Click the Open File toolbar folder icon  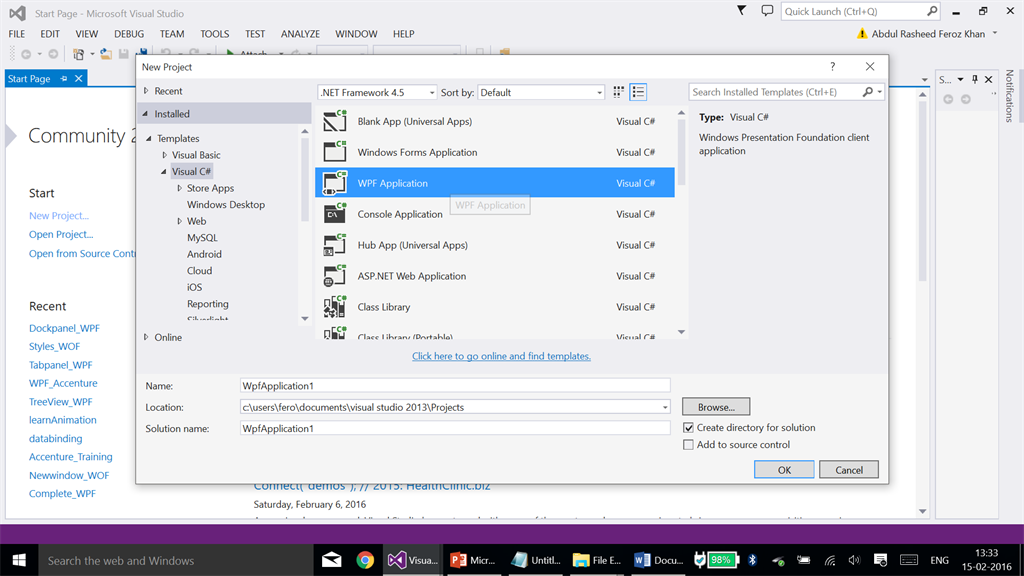106,54
